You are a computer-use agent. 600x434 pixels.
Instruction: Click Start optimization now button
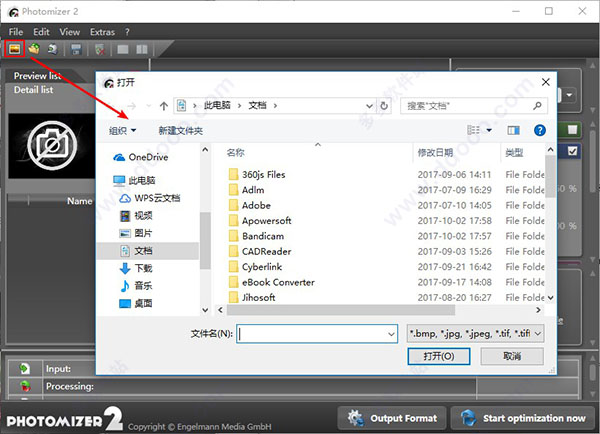pos(523,418)
